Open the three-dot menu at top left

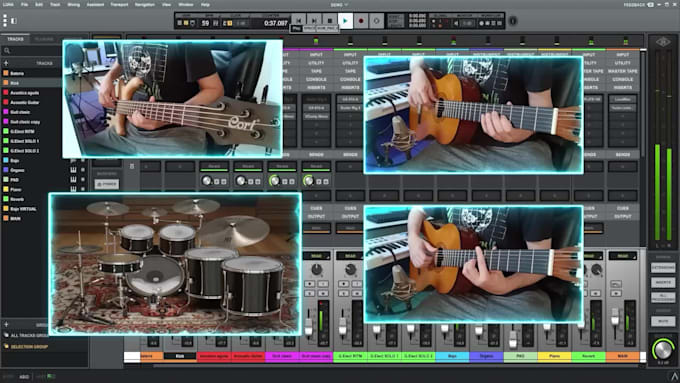pyautogui.click(x=5, y=20)
